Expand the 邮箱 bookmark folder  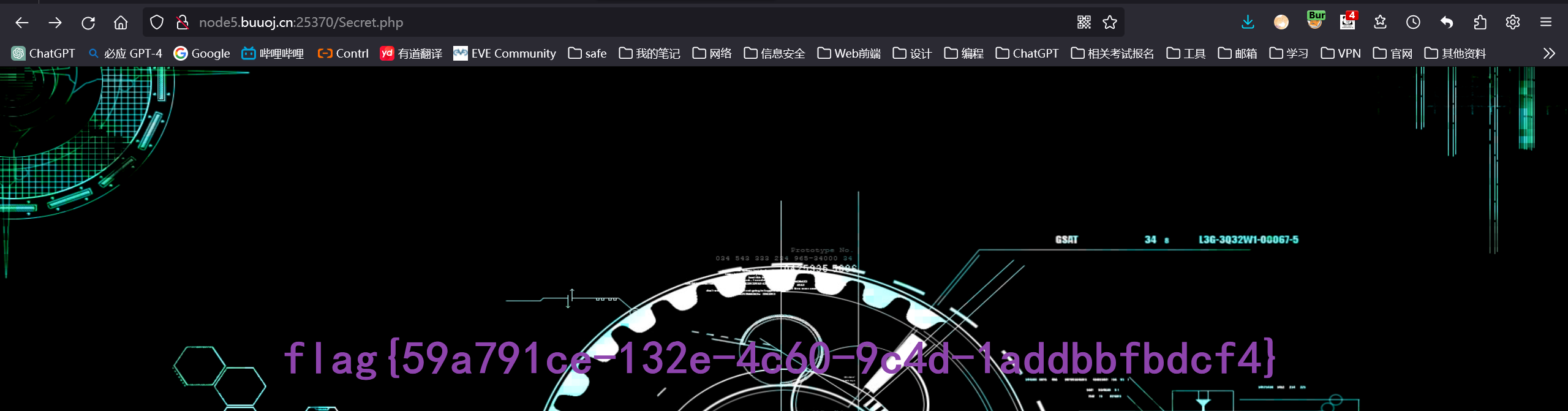(1238, 54)
